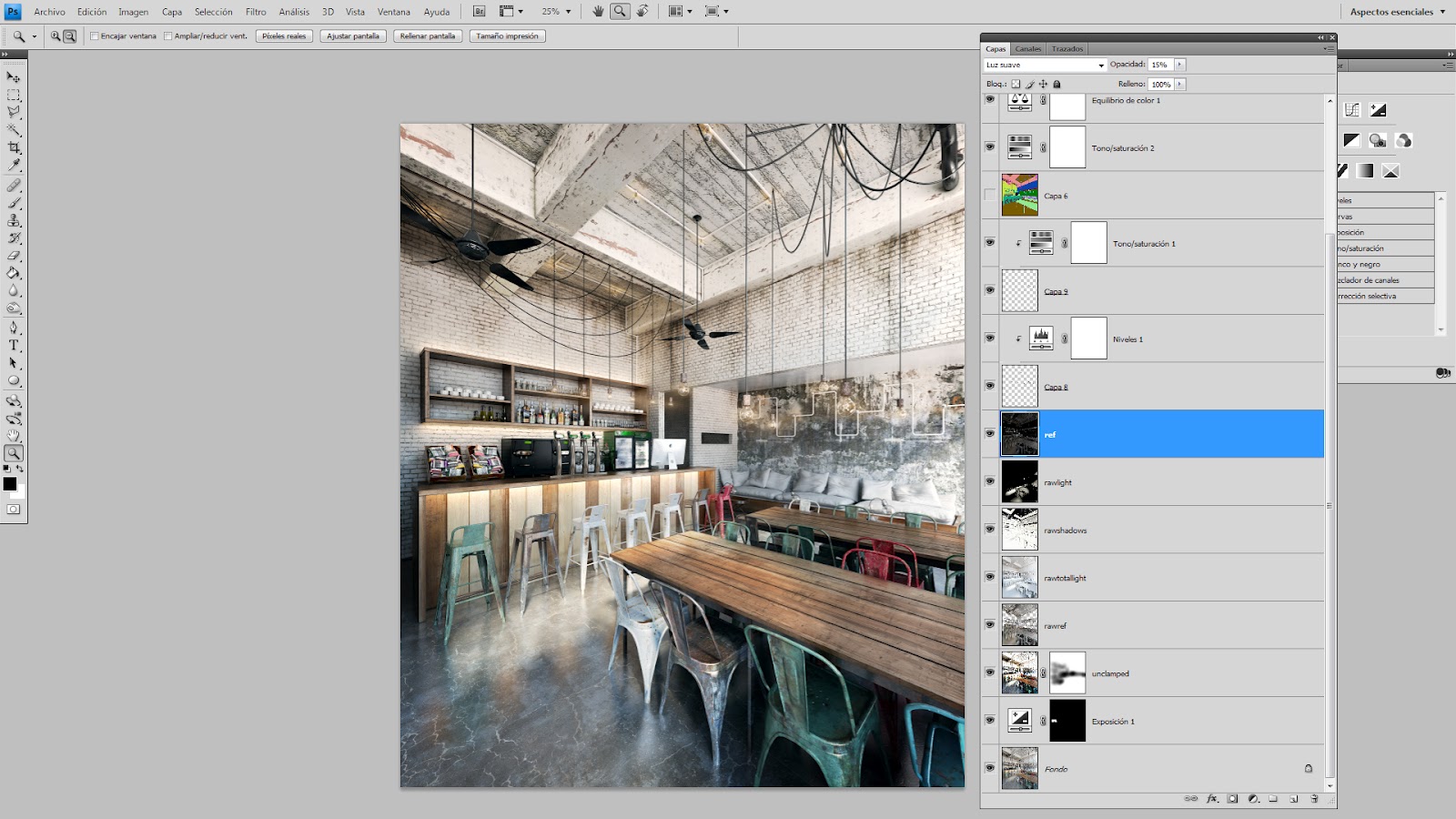Viewport: 1456px width, 819px height.
Task: Click the Ajustar pantalla button
Action: (353, 36)
